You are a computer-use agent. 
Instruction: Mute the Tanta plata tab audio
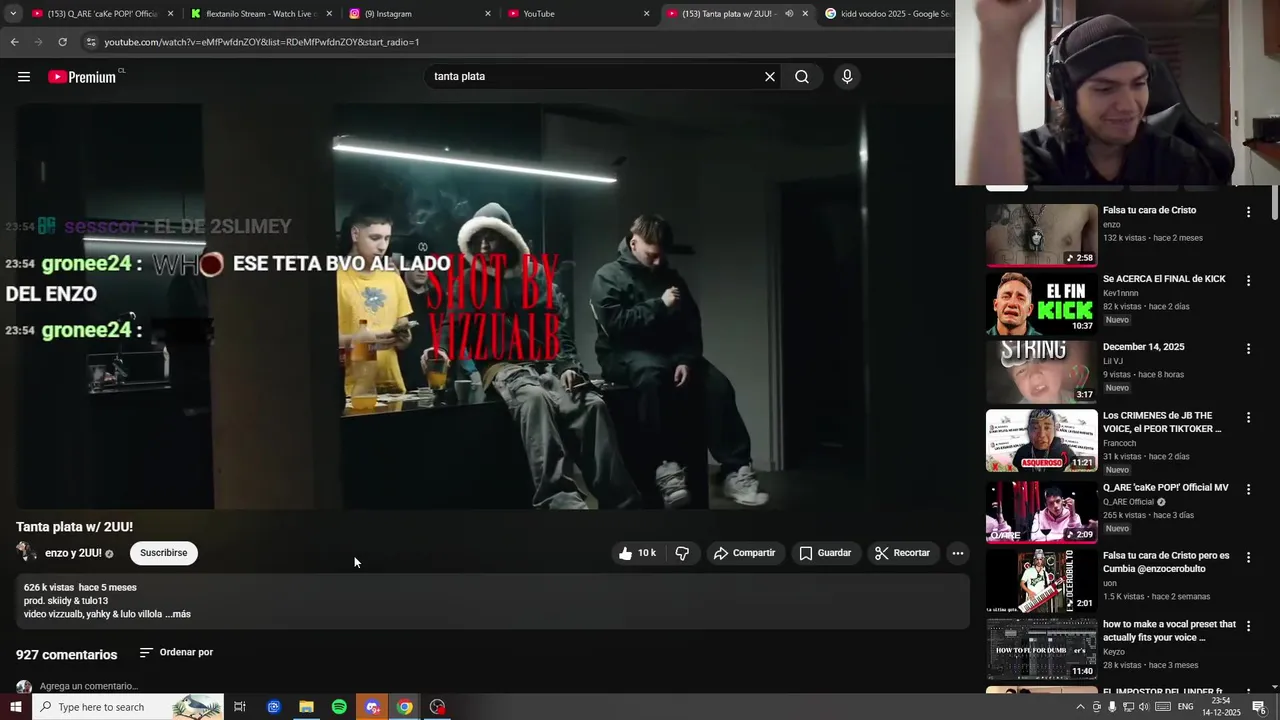789,14
